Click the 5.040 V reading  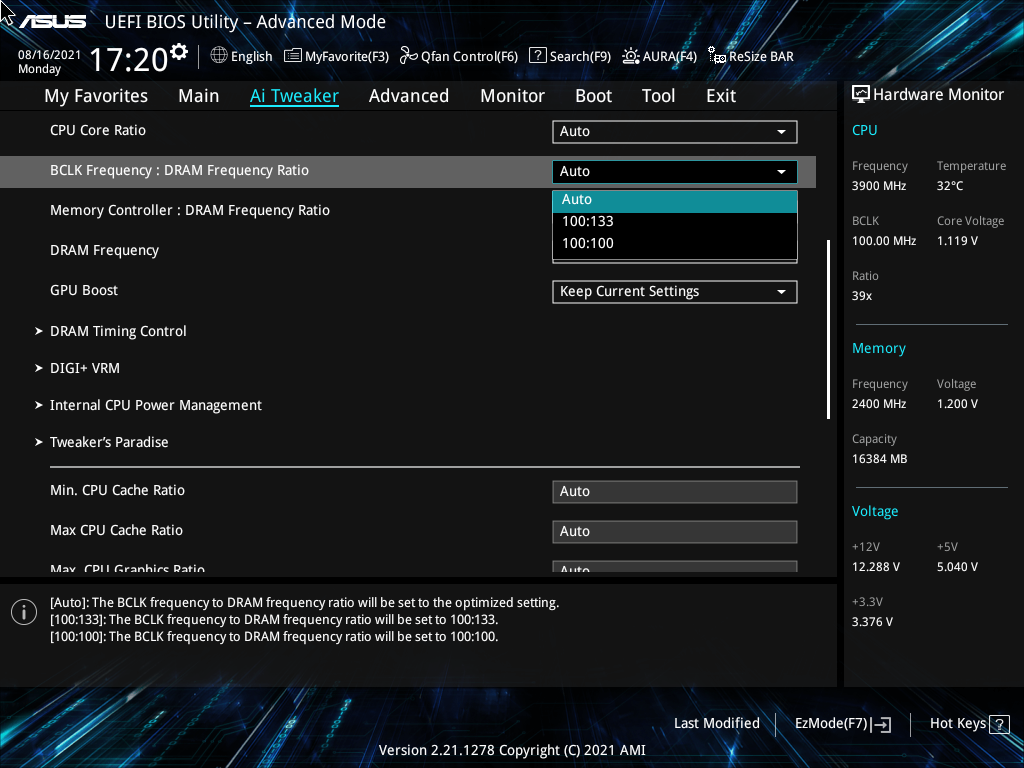coord(957,567)
